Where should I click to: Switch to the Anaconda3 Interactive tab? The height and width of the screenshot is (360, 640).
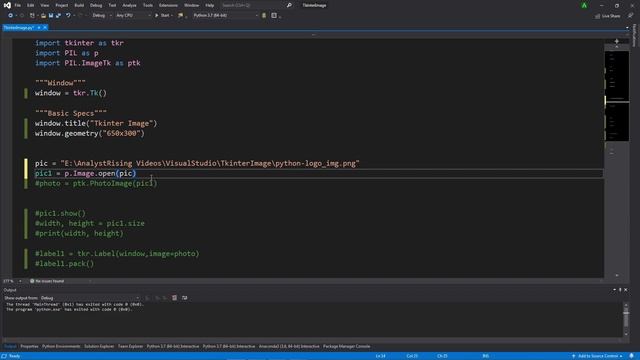pos(289,347)
